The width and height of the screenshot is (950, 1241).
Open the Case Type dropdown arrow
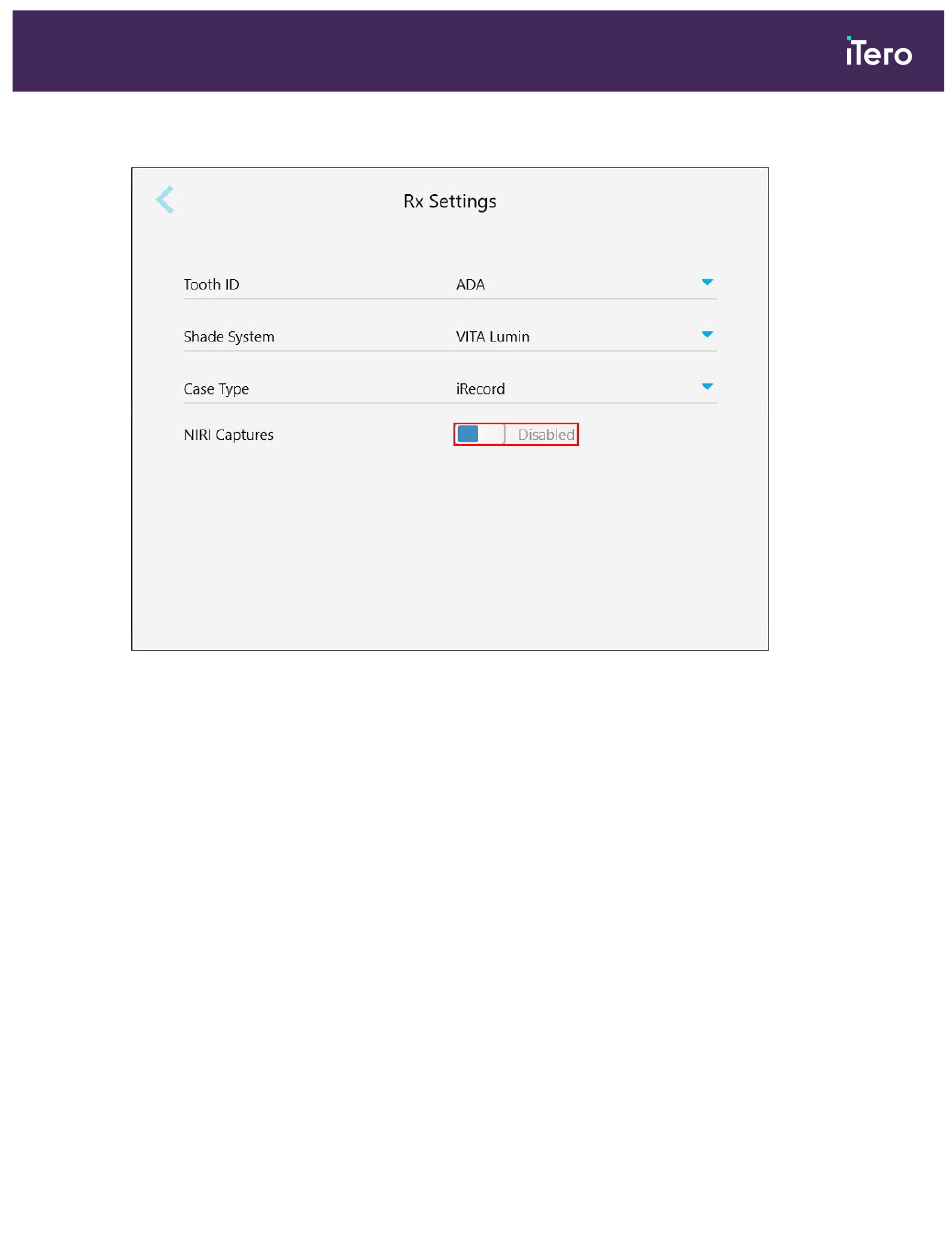click(x=707, y=386)
